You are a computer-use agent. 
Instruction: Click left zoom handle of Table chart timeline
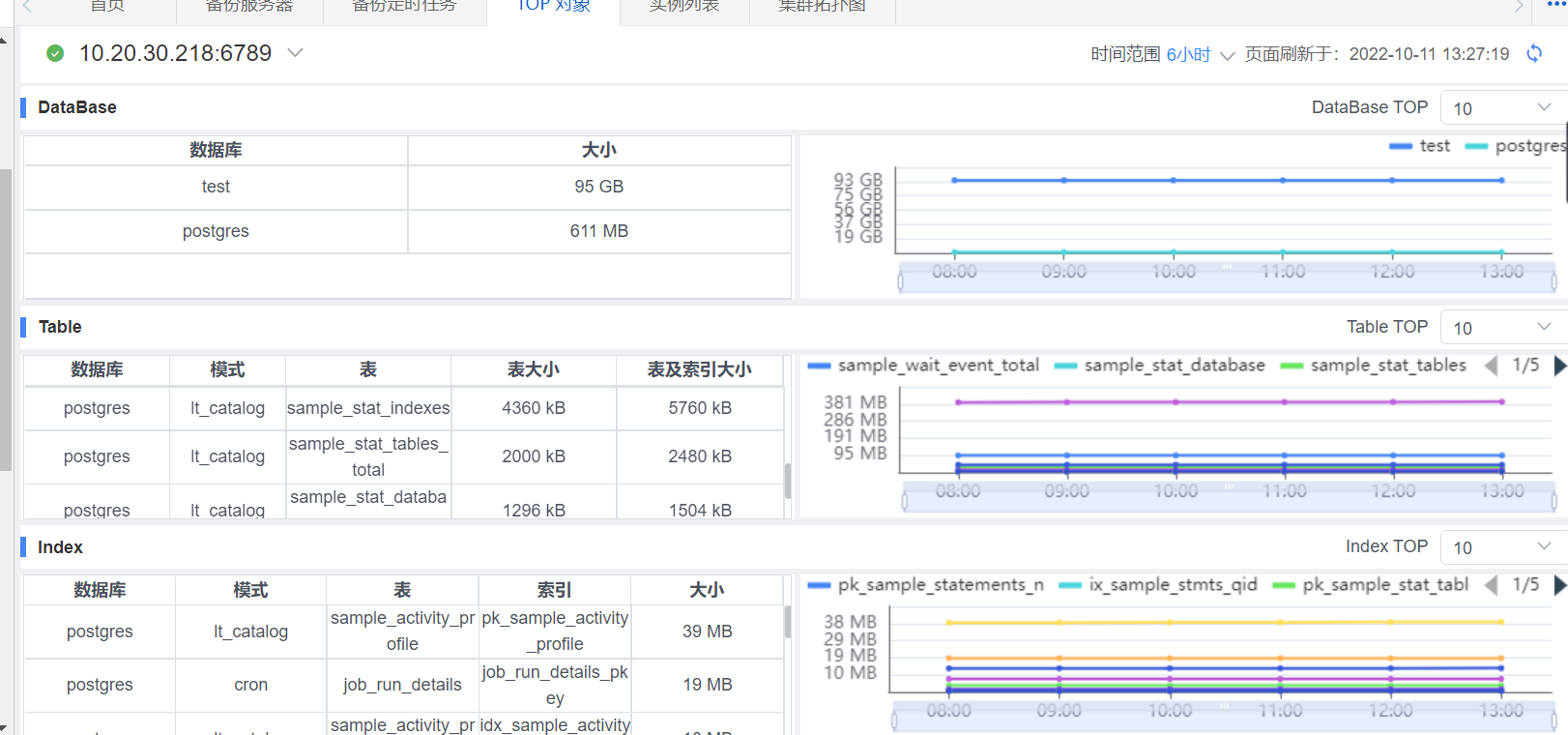(905, 501)
